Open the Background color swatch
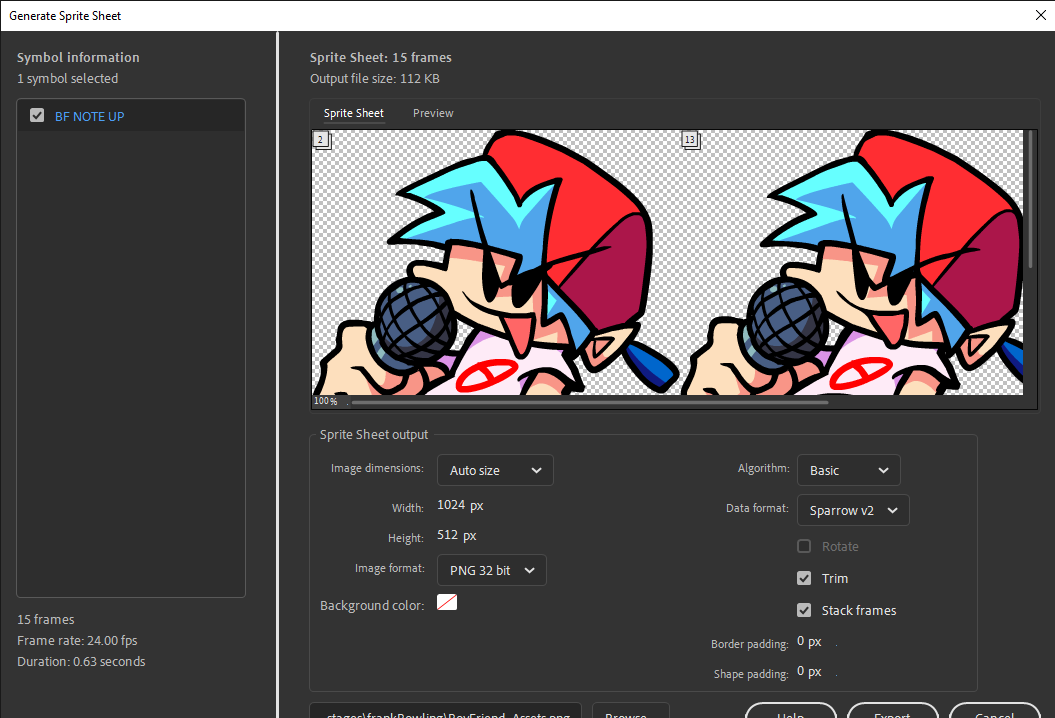1055x718 pixels. 447,602
